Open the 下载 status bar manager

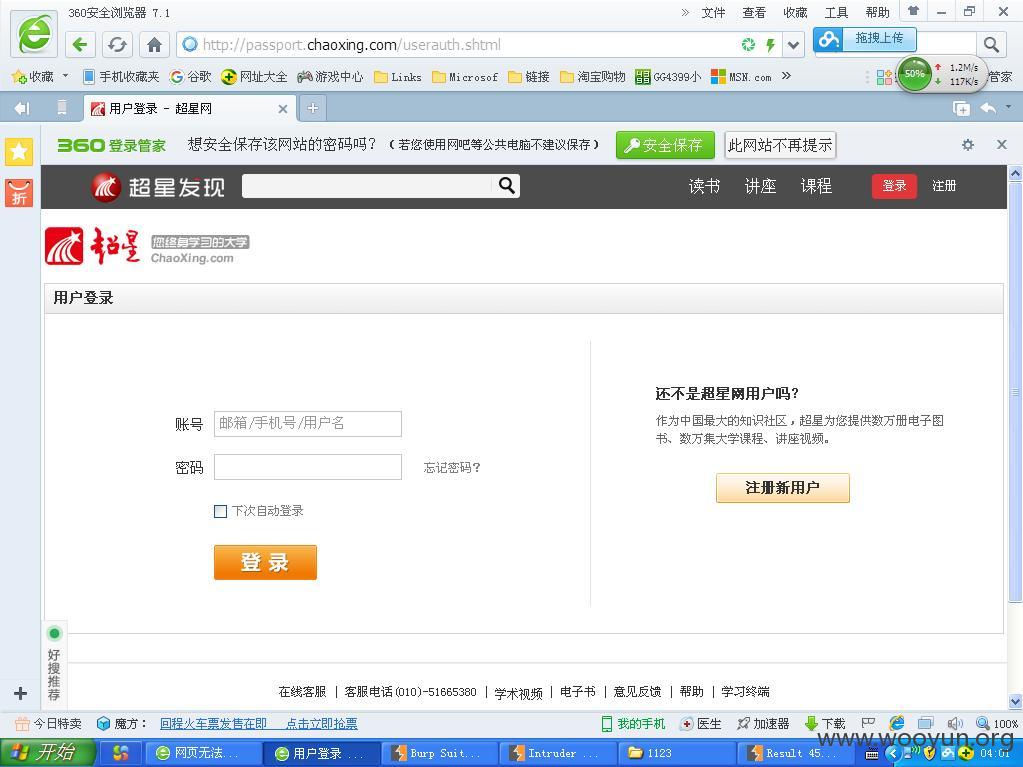click(x=825, y=723)
